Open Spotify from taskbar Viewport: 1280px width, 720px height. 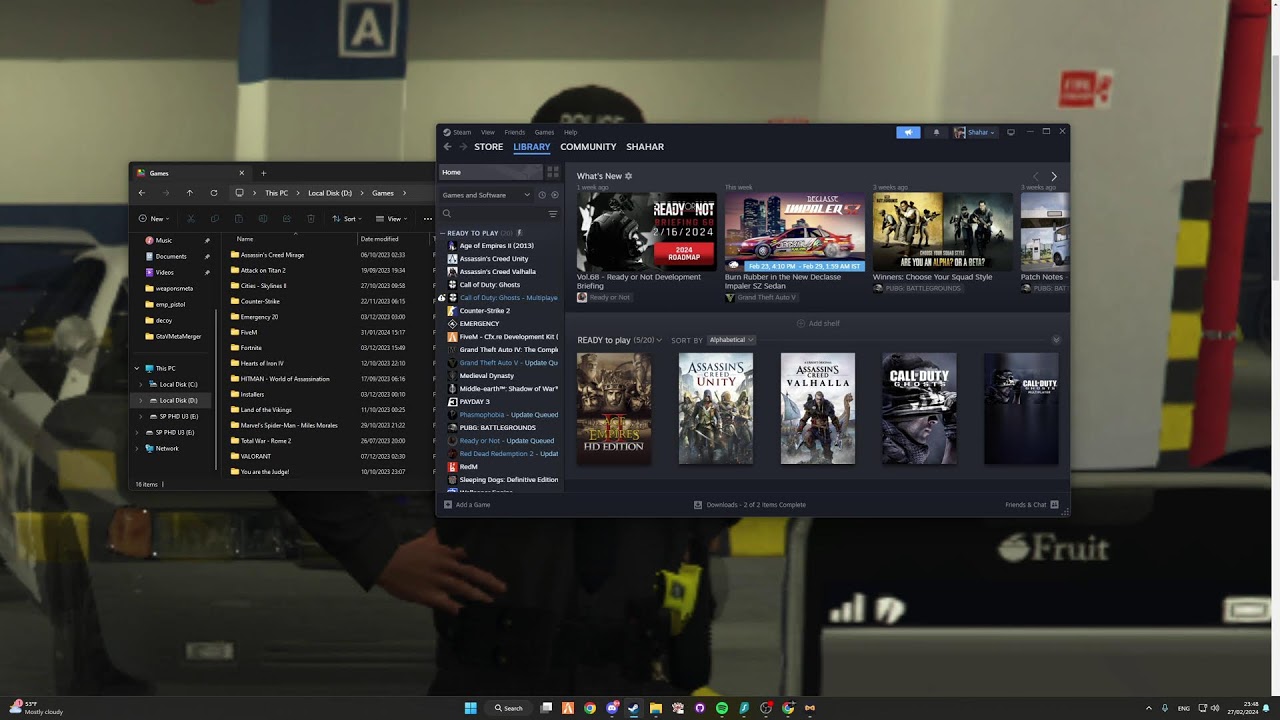pos(722,708)
